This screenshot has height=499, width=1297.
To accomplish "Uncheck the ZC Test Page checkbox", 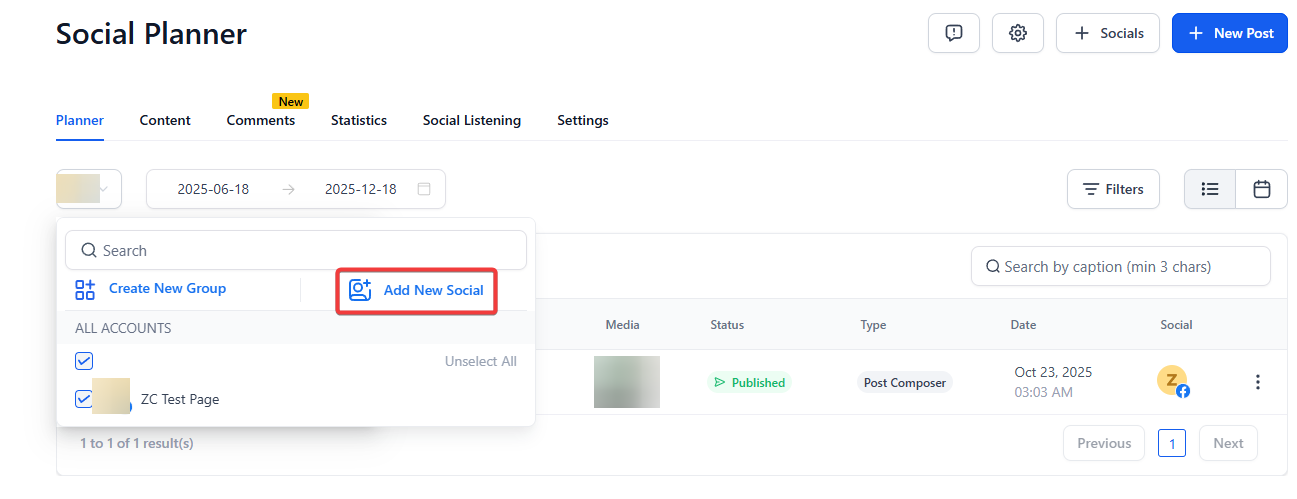I will (x=84, y=399).
